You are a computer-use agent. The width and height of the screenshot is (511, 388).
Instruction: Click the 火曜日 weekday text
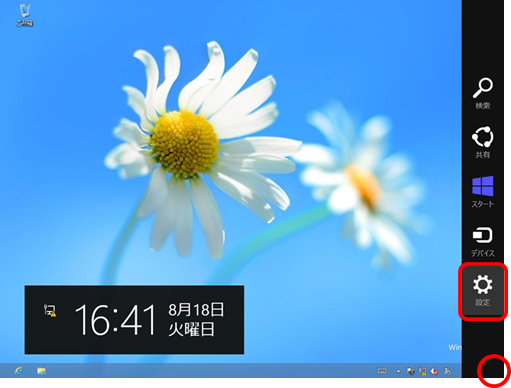pos(191,330)
